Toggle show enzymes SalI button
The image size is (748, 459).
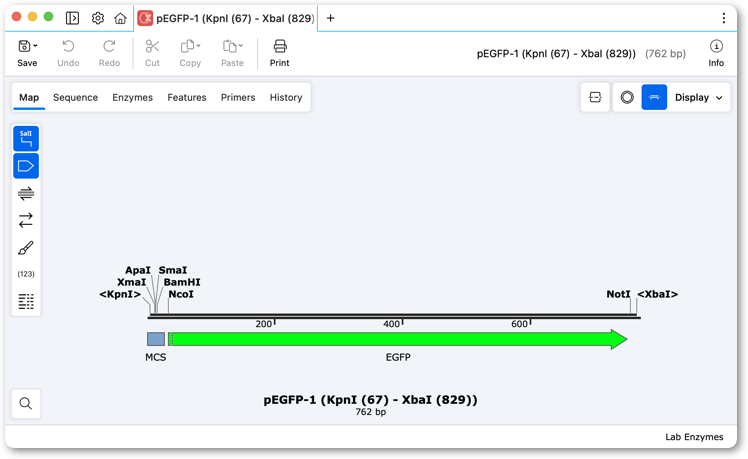pyautogui.click(x=26, y=138)
